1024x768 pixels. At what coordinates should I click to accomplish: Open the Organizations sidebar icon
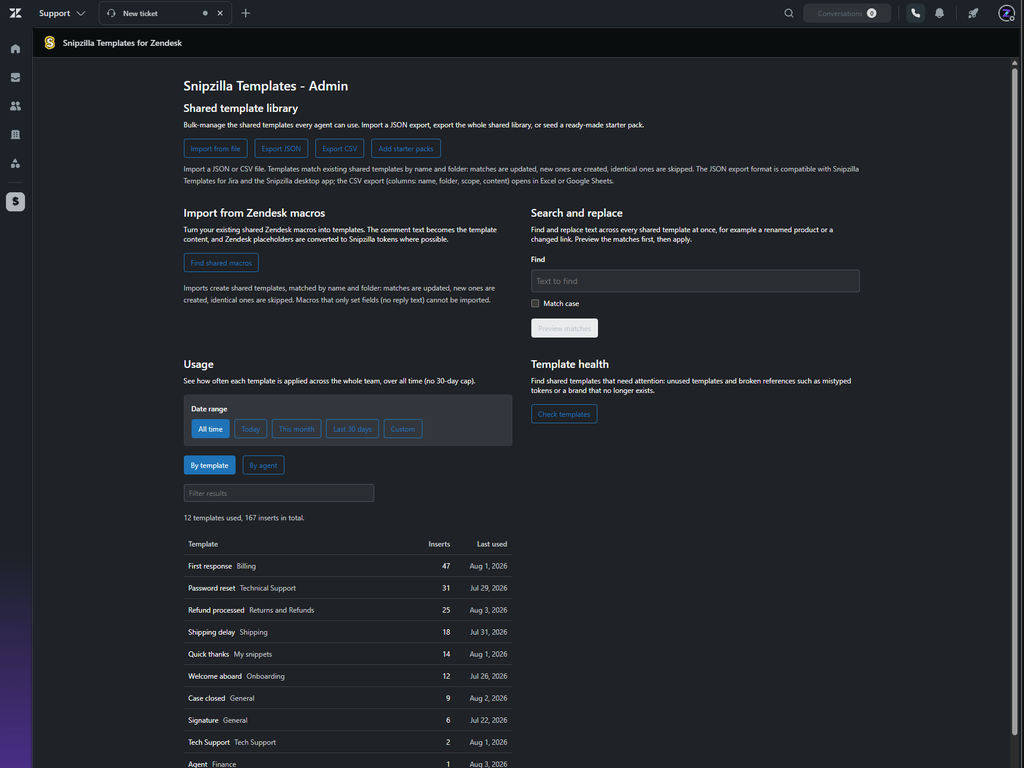pos(15,135)
